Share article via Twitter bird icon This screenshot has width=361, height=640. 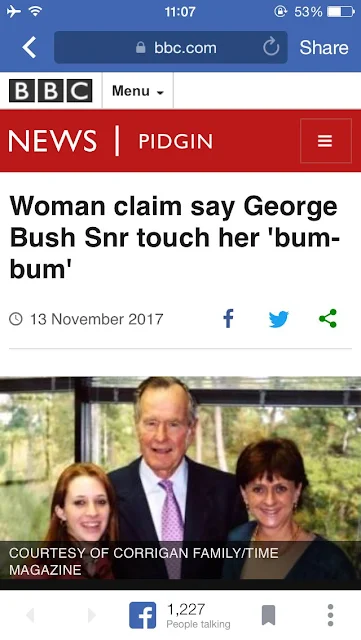click(x=279, y=319)
